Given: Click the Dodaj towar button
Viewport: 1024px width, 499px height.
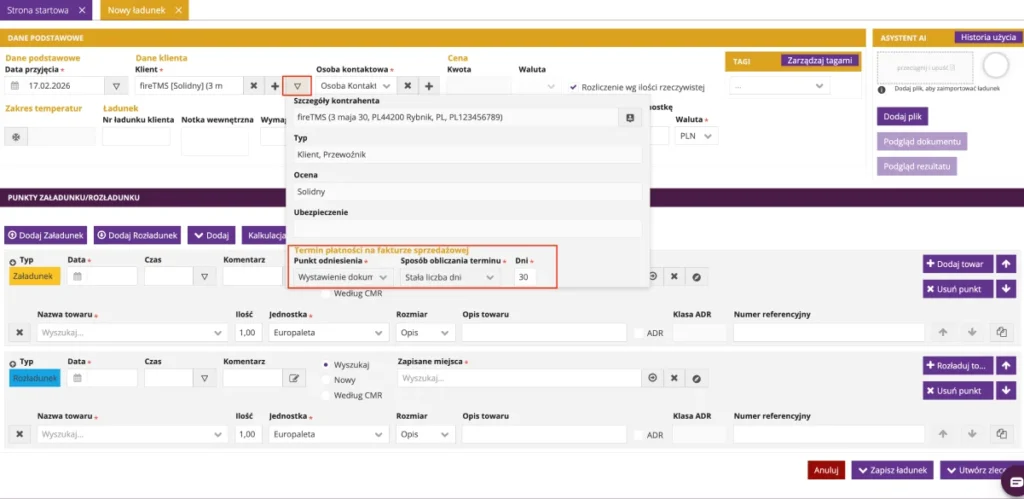Looking at the screenshot, I should (958, 263).
